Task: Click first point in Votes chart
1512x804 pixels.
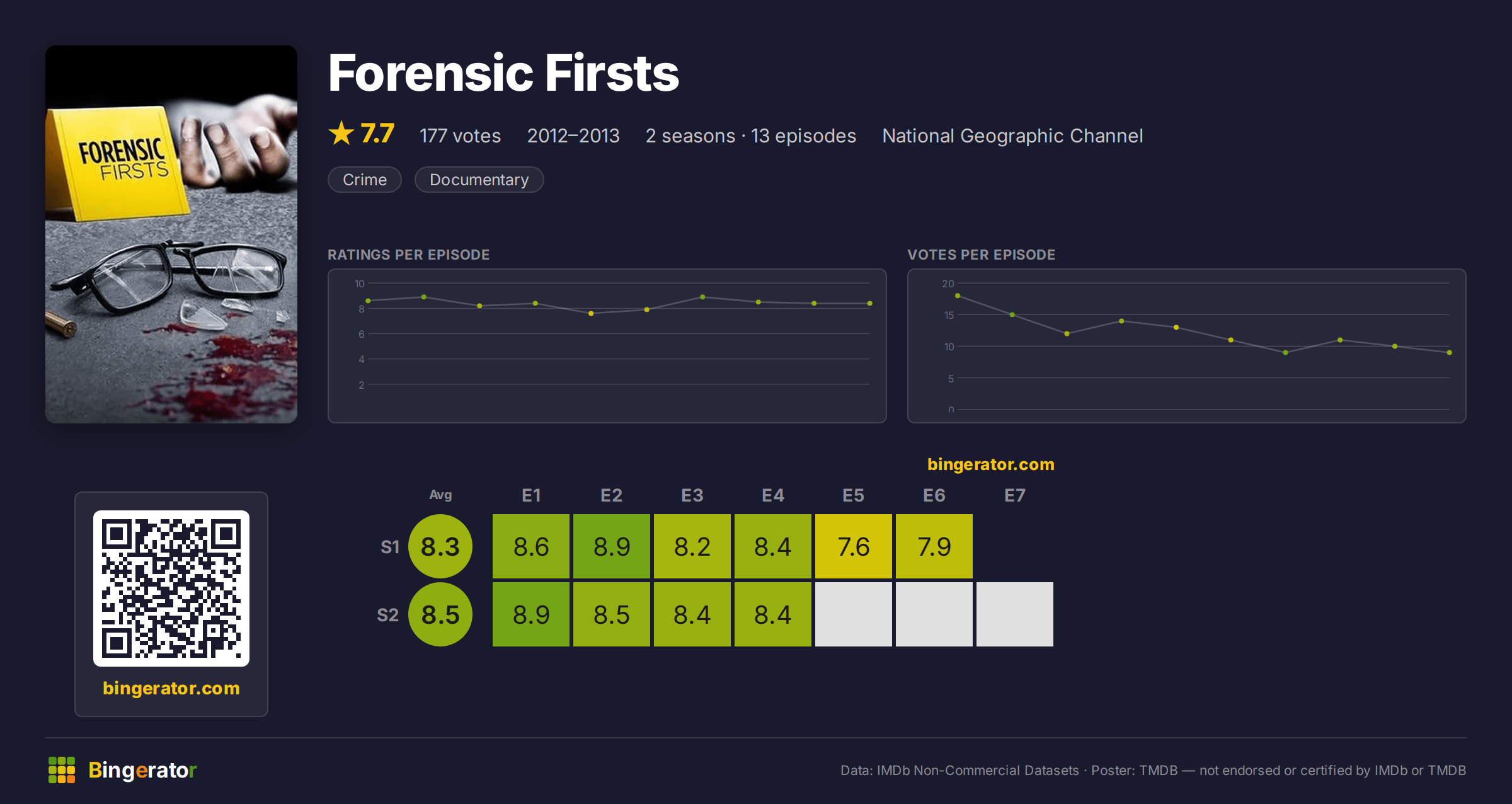Action: 958,296
